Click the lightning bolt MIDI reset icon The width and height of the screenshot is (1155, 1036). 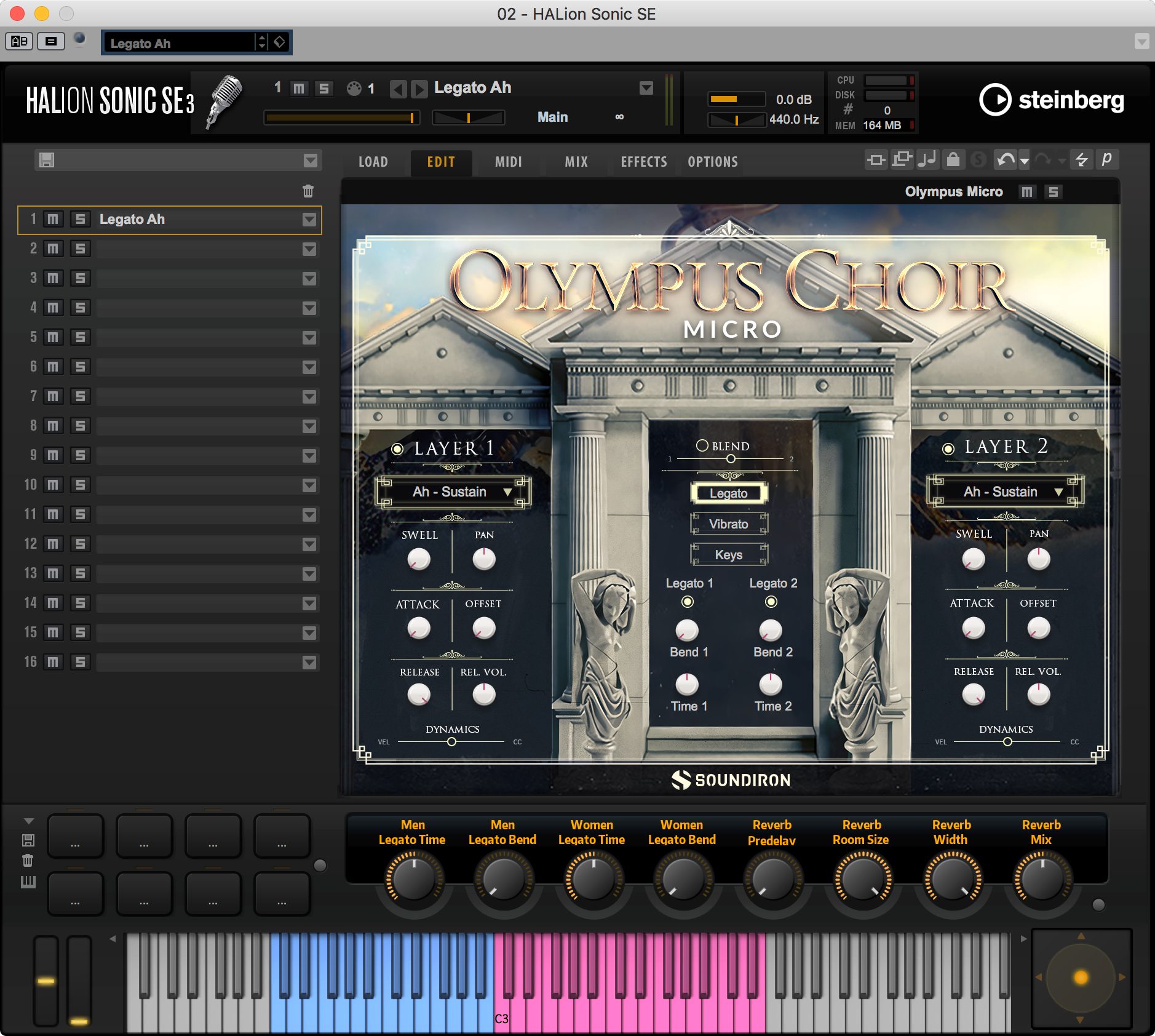click(1081, 161)
